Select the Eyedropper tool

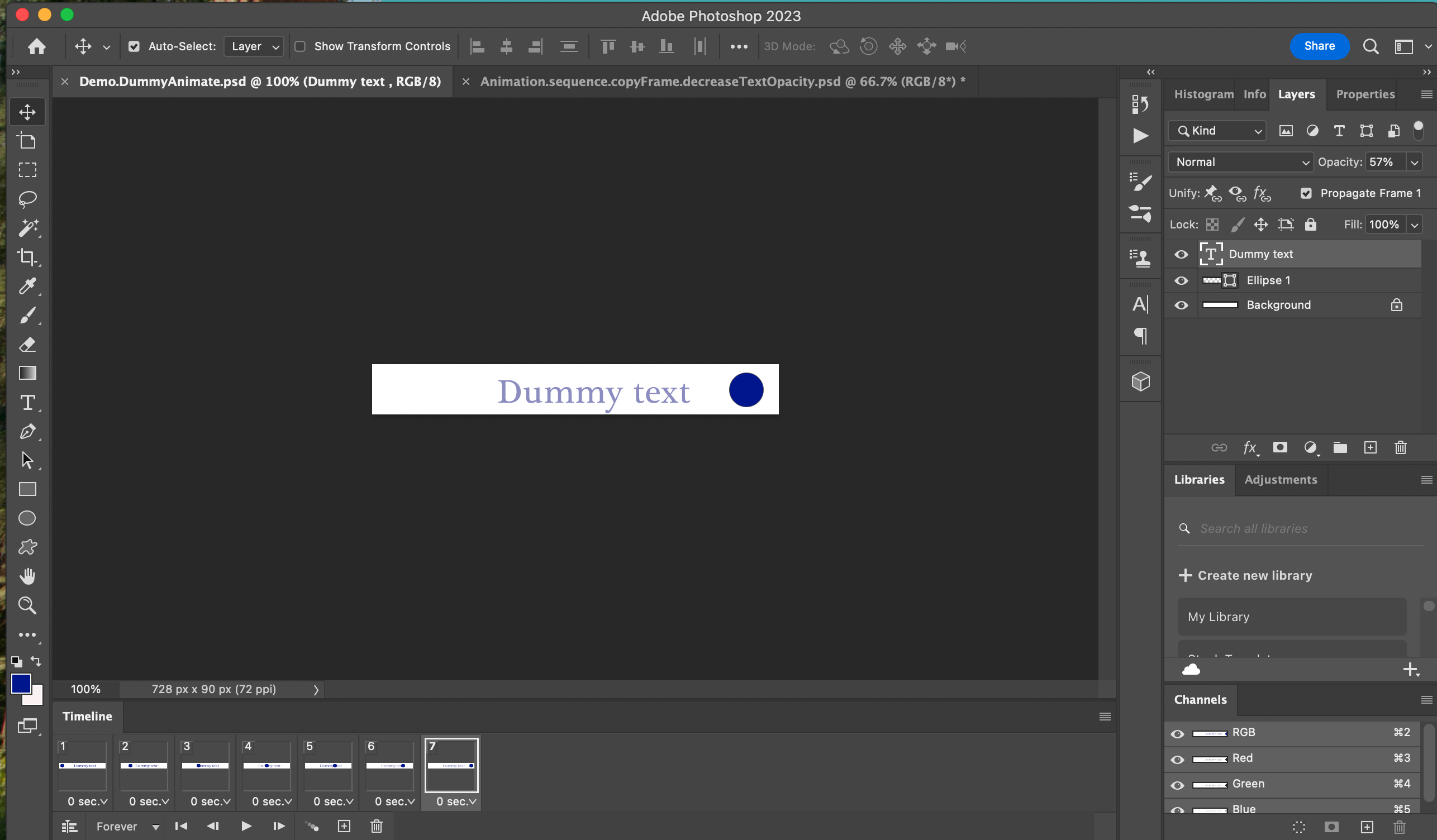(27, 286)
